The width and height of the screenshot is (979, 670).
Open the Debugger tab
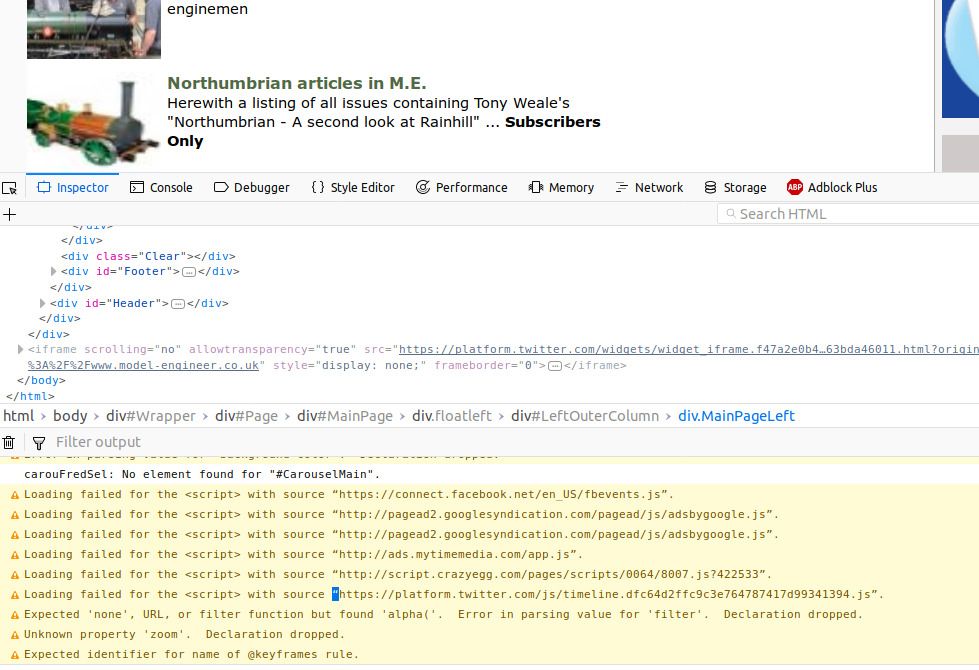[252, 187]
